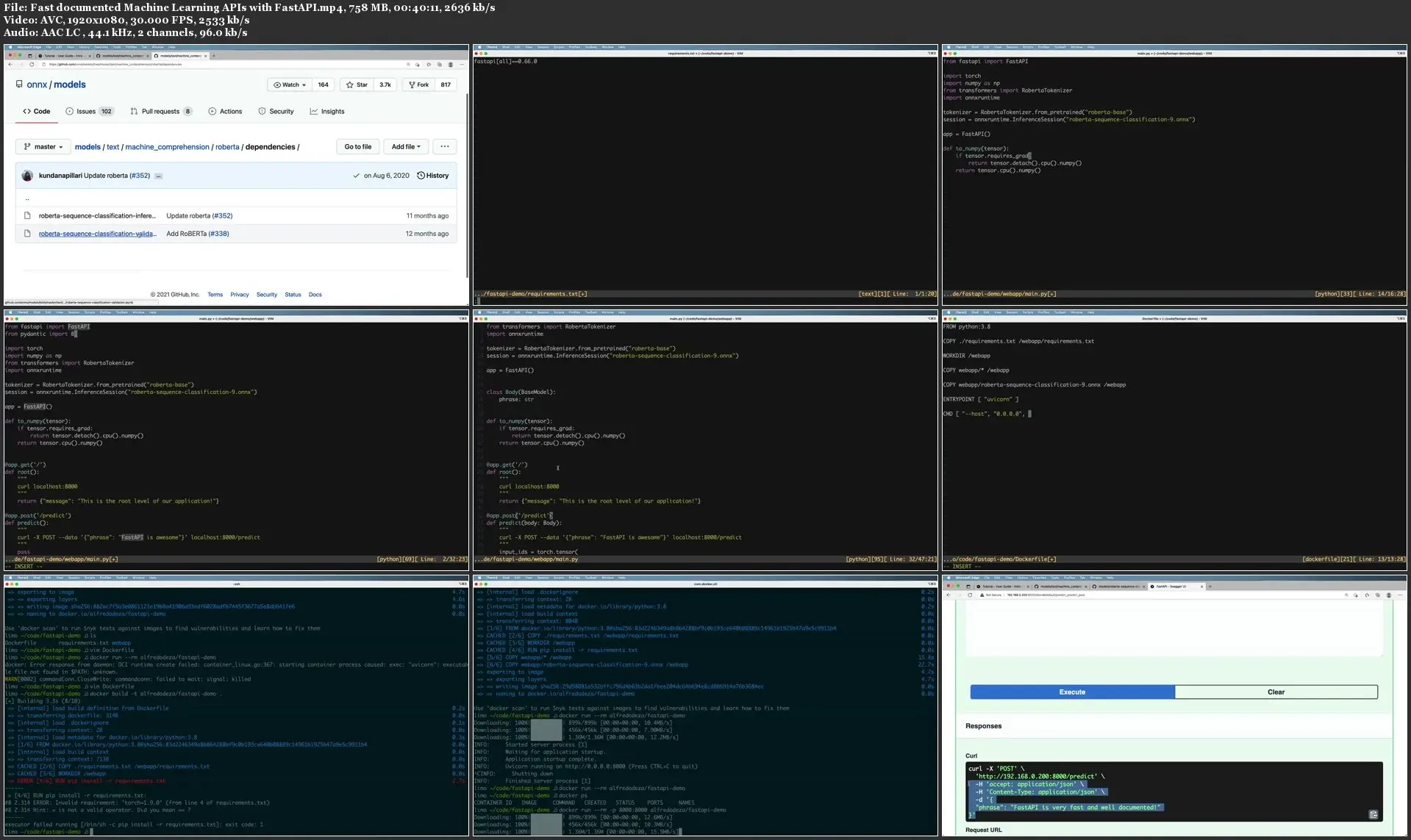Open the 164 watchers count
Viewport: 1411px width, 840px height.
[323, 85]
